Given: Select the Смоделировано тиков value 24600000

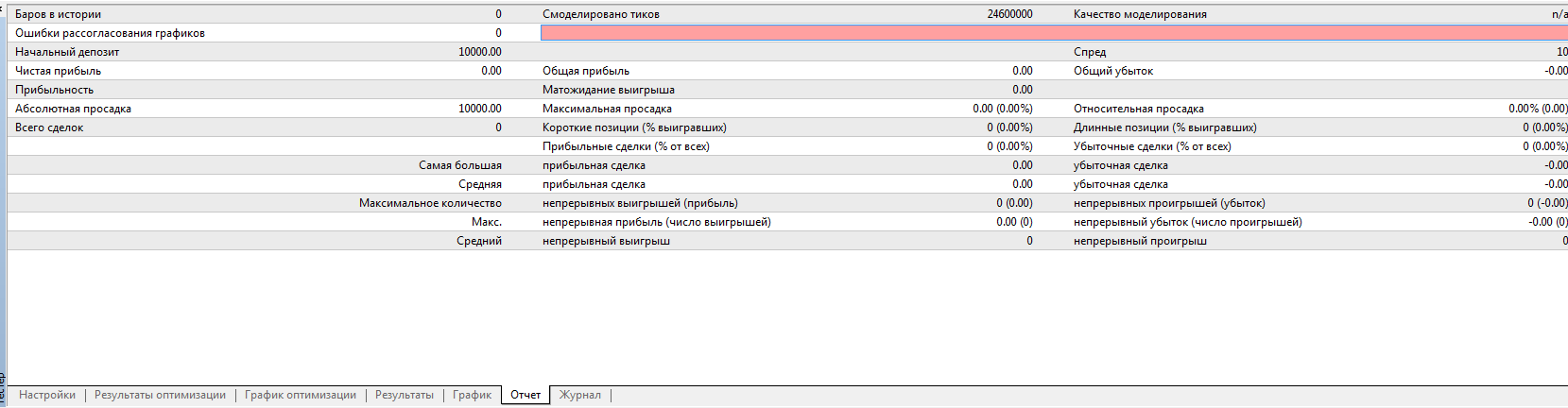Looking at the screenshot, I should coord(1009,14).
